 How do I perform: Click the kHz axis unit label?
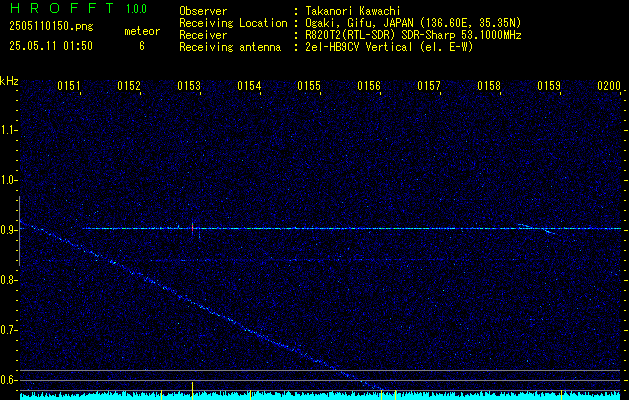click(x=9, y=81)
